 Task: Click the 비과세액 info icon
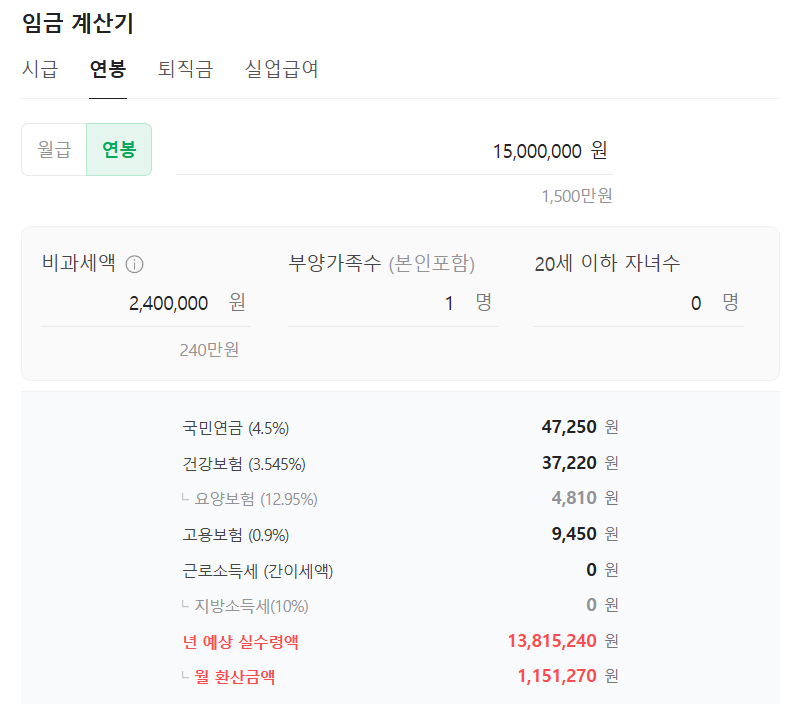pyautogui.click(x=134, y=264)
